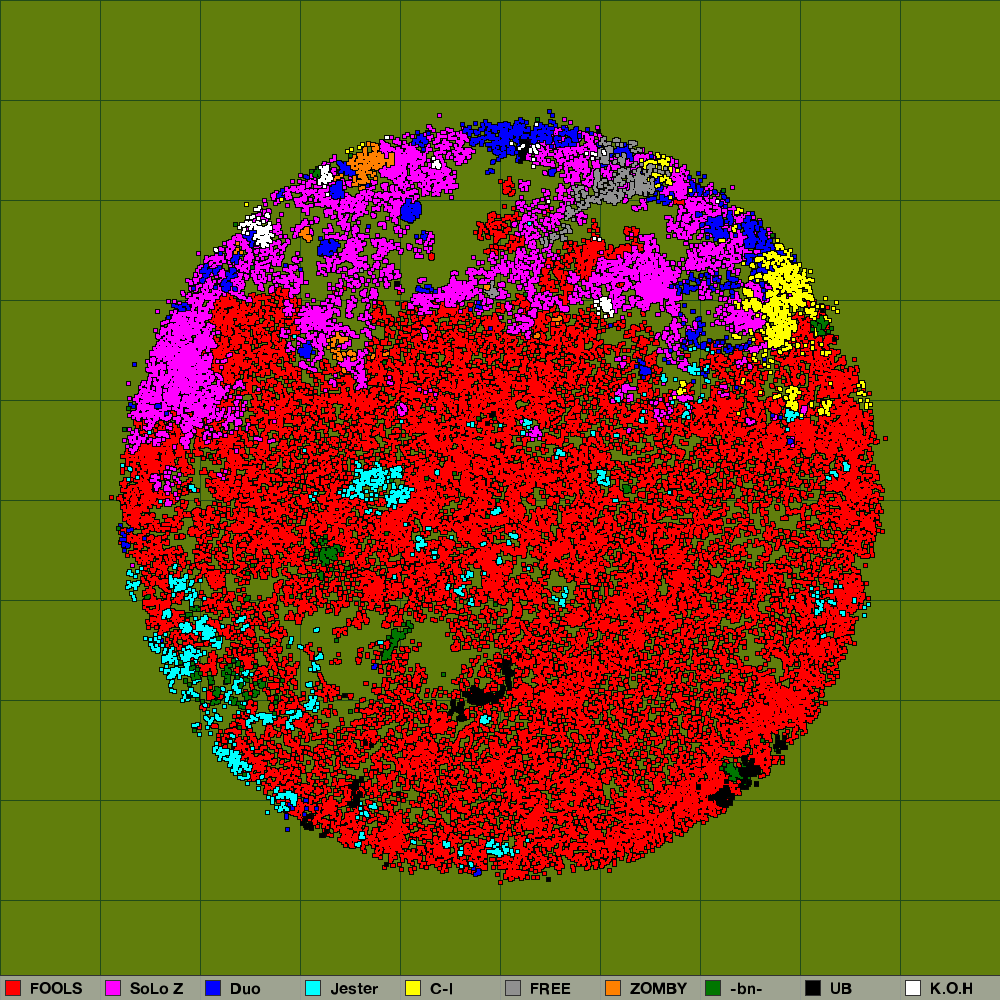Select the ZOMBY text label in legend

(658, 988)
